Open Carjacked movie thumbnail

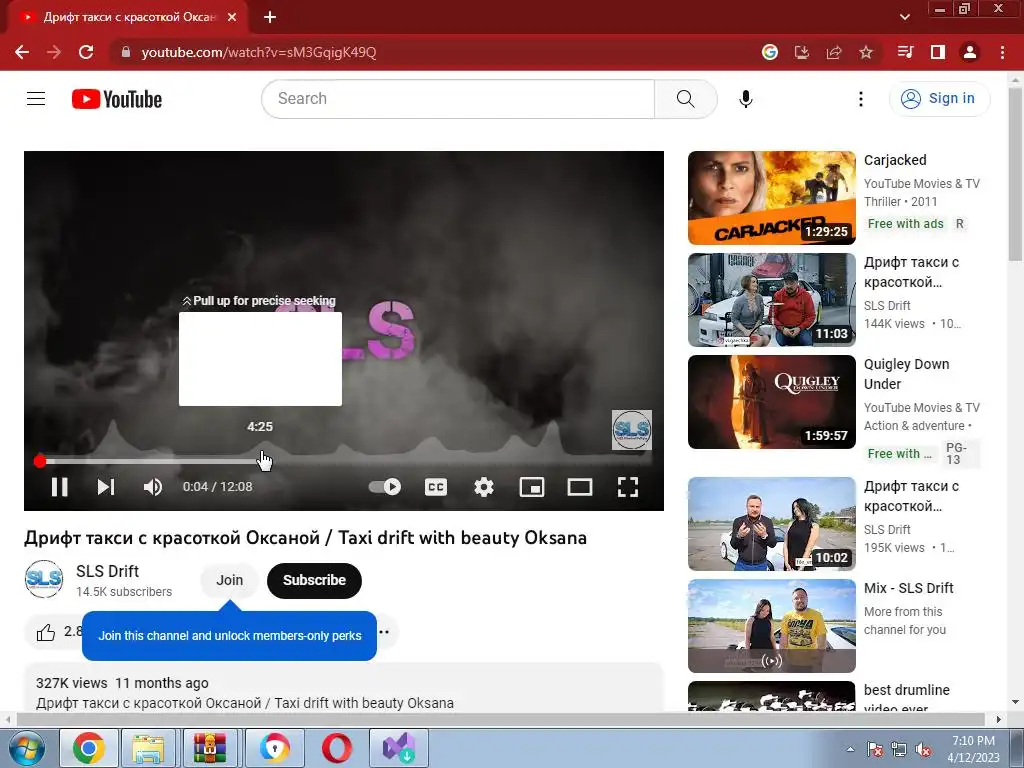pos(771,198)
